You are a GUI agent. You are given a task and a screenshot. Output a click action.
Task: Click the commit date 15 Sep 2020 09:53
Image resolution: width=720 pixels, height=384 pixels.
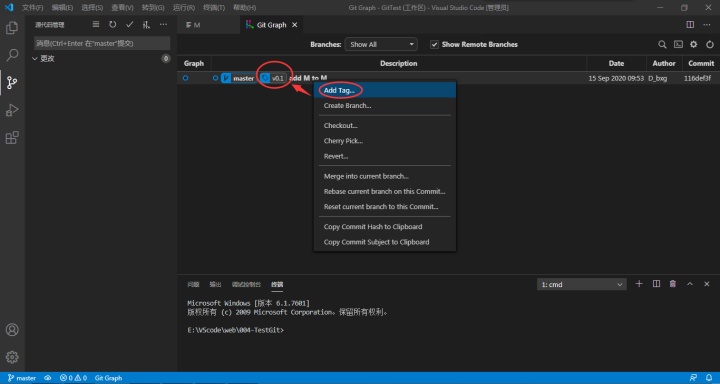(616, 79)
